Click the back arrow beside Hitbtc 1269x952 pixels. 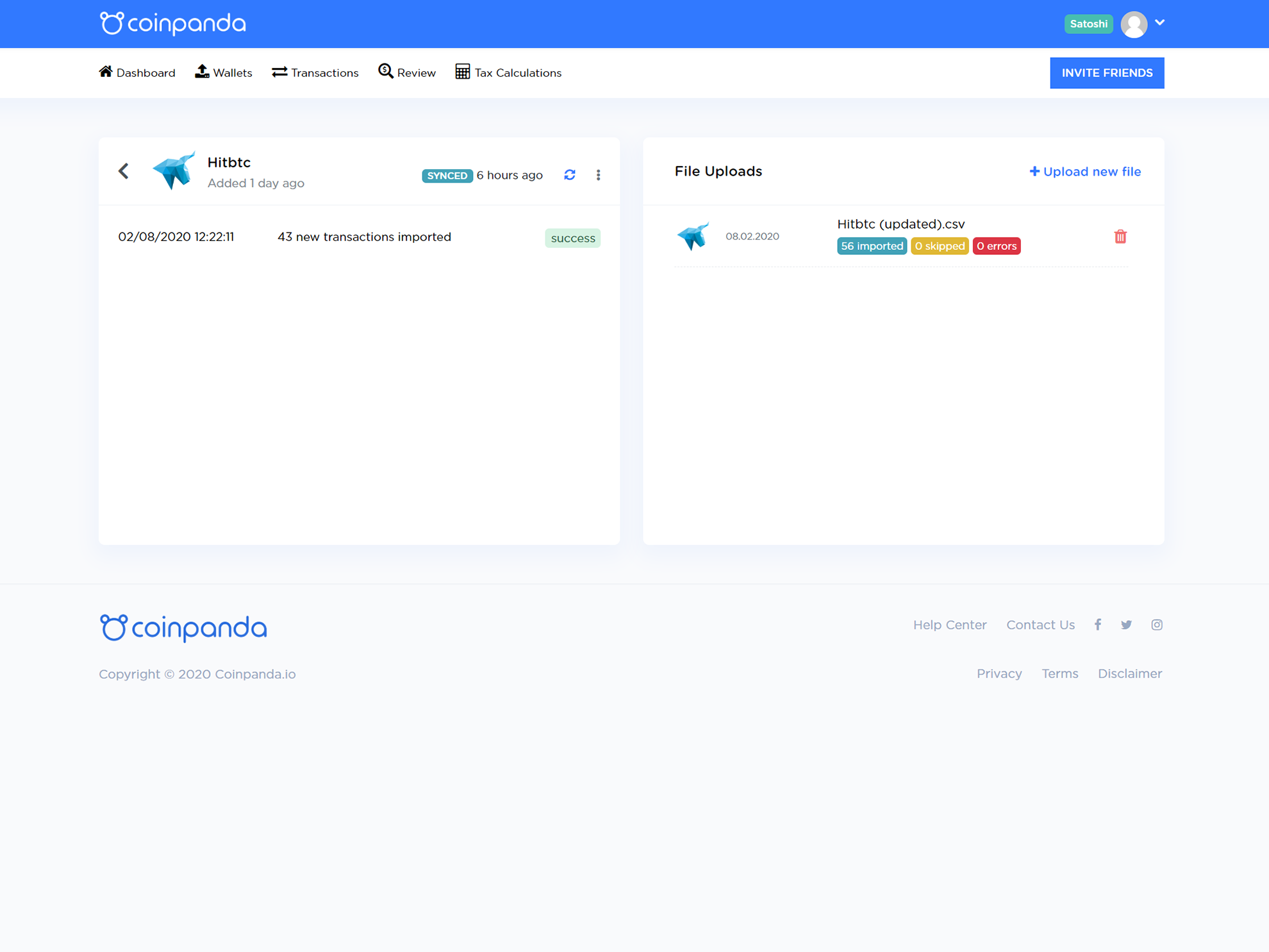(x=124, y=171)
